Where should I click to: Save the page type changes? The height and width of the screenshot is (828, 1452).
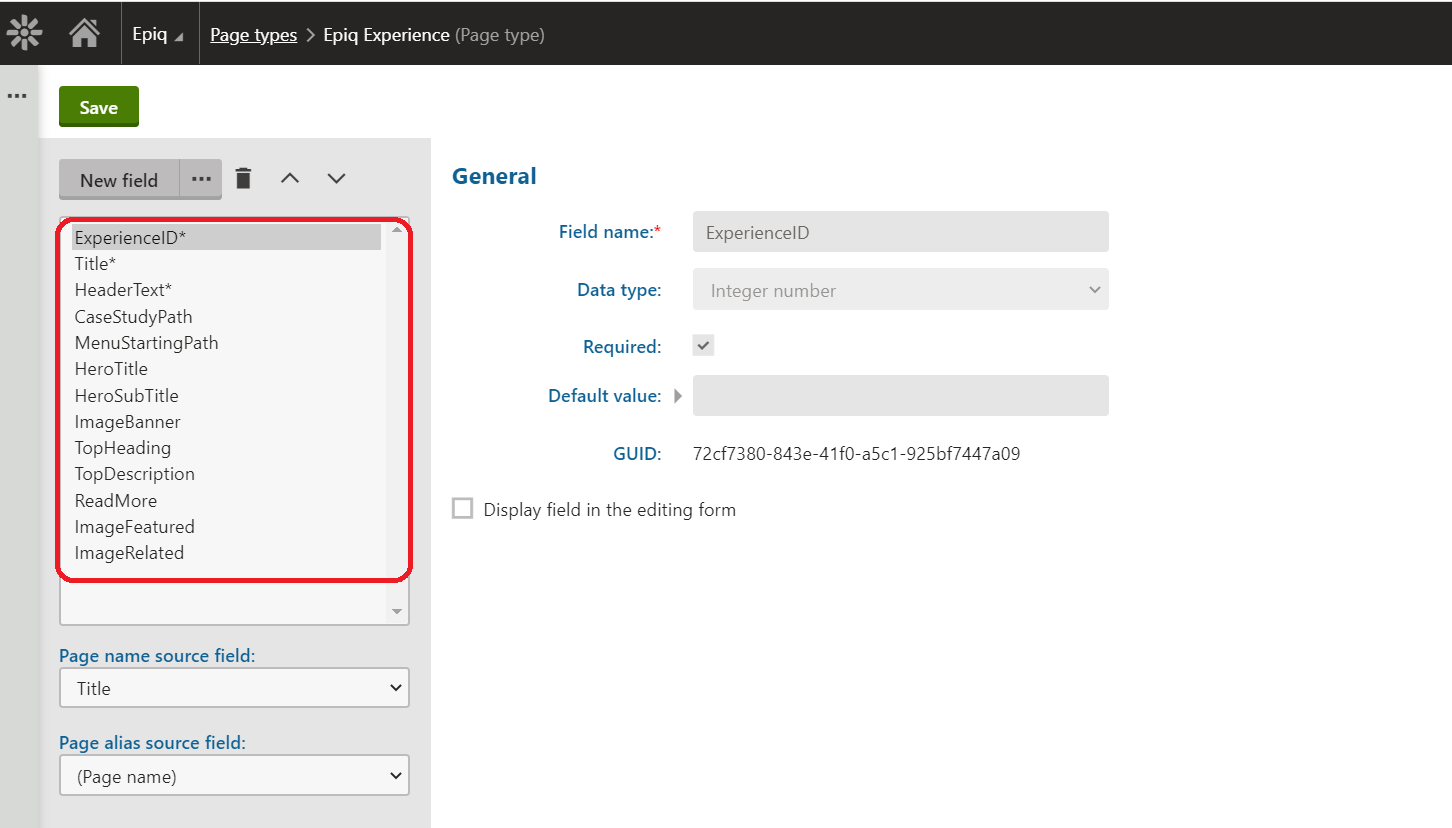[x=98, y=106]
